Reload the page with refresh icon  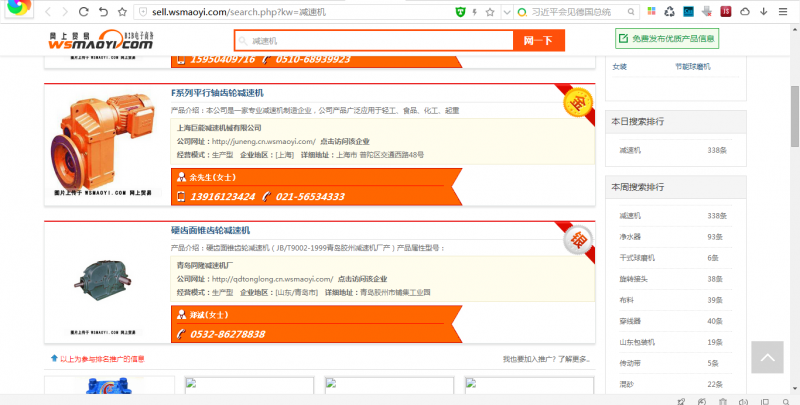pos(84,13)
